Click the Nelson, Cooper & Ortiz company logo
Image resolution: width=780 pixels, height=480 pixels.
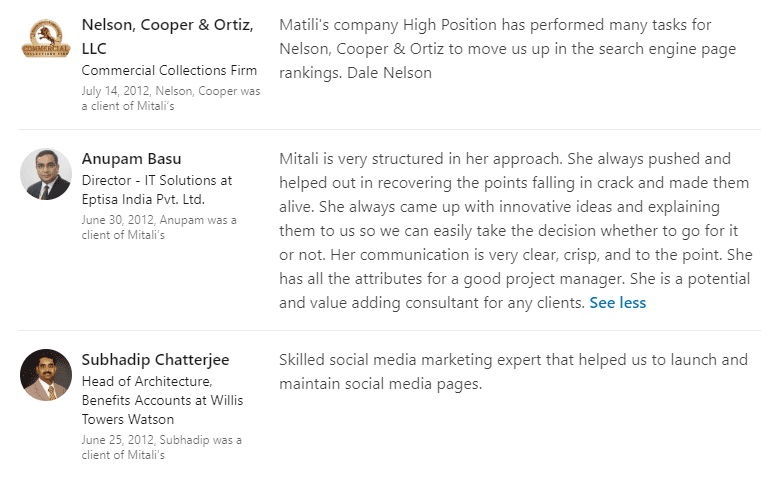point(46,38)
